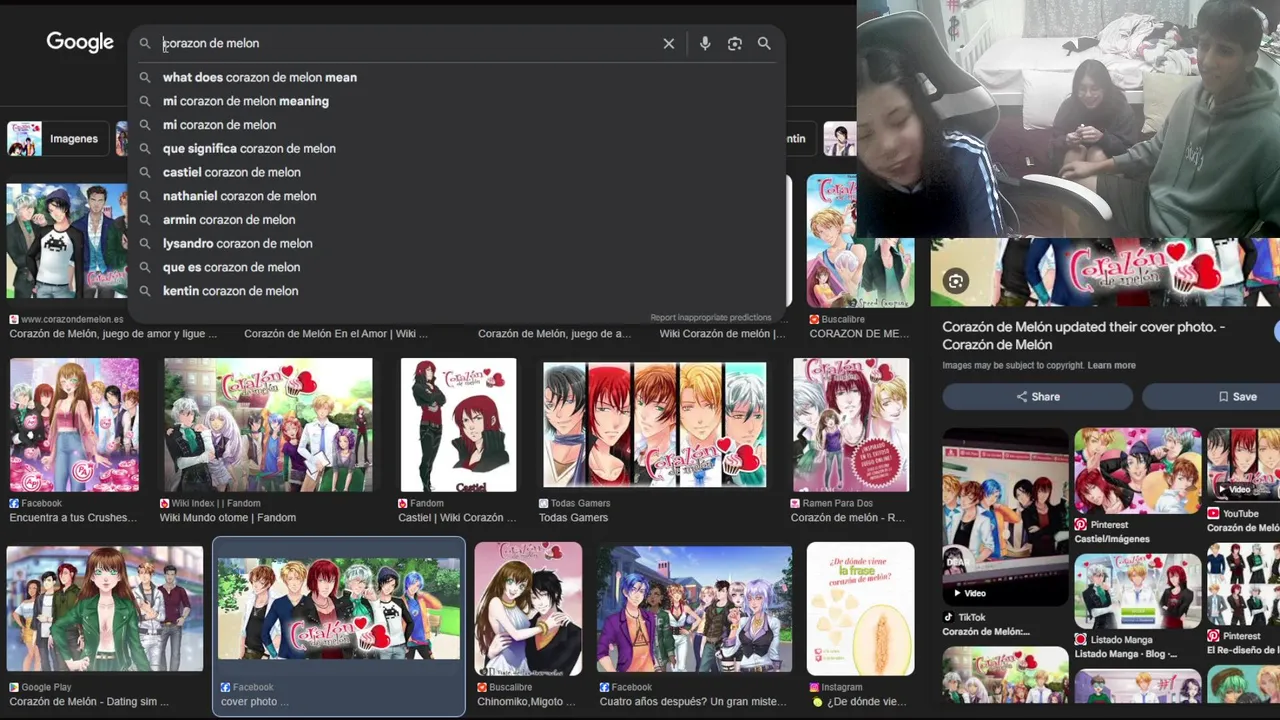This screenshot has width=1280, height=720.
Task: Open search by image camera icon
Action: point(735,44)
